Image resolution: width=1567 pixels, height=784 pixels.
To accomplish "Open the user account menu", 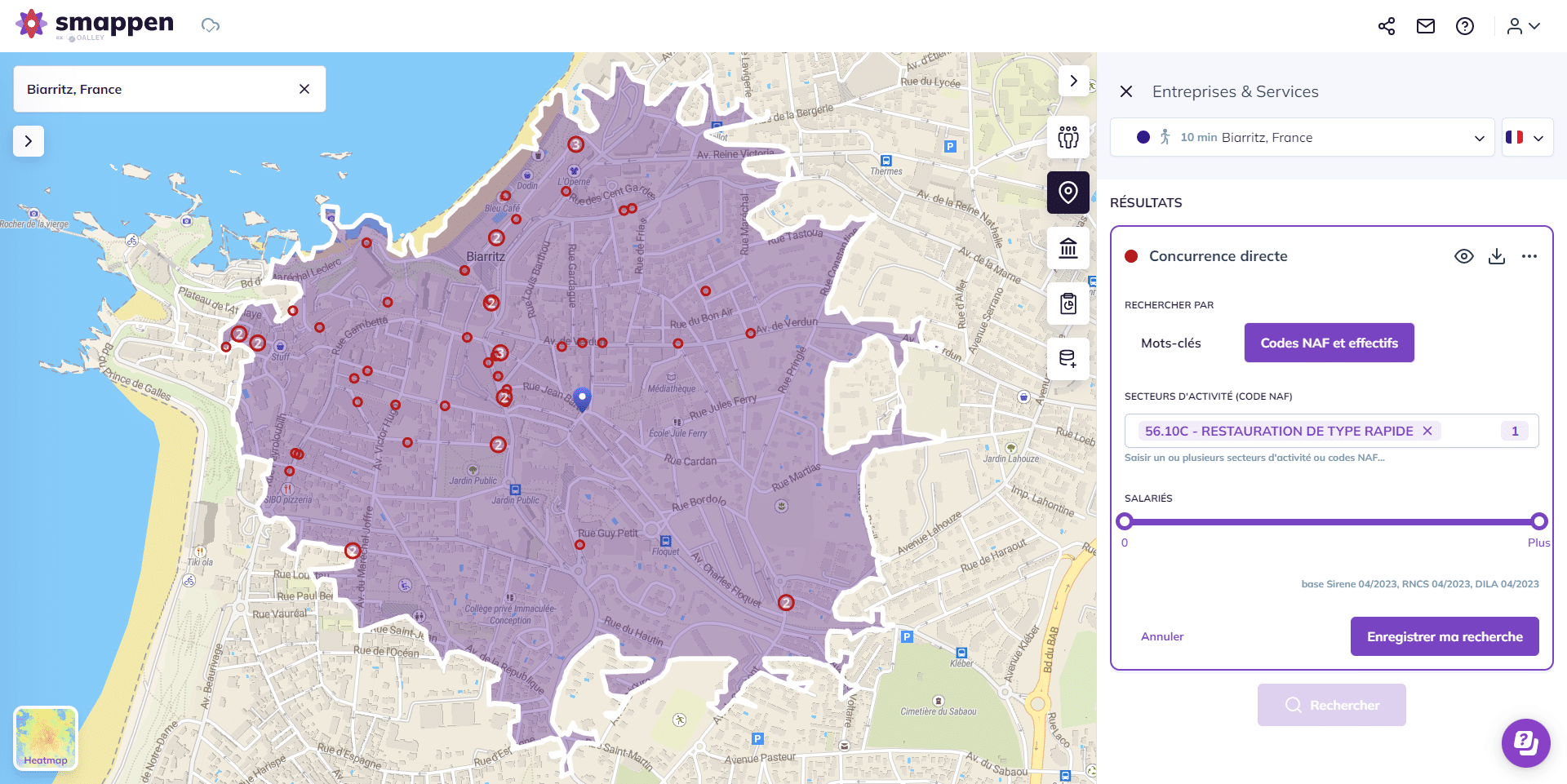I will pos(1523,26).
